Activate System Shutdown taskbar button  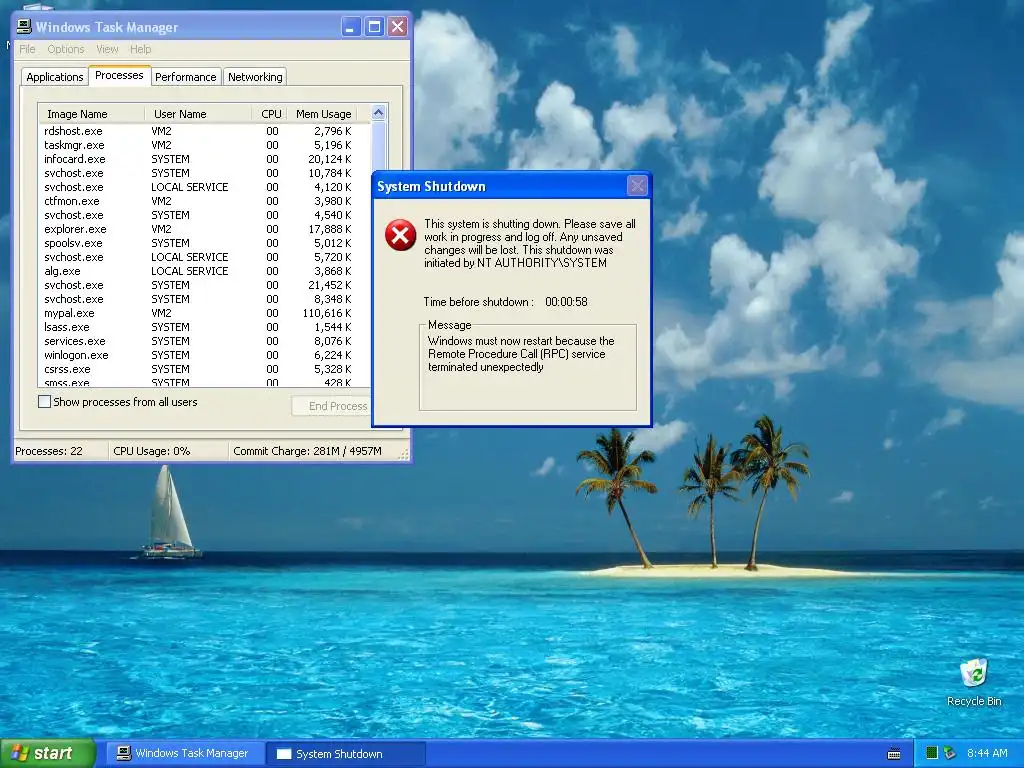[345, 754]
